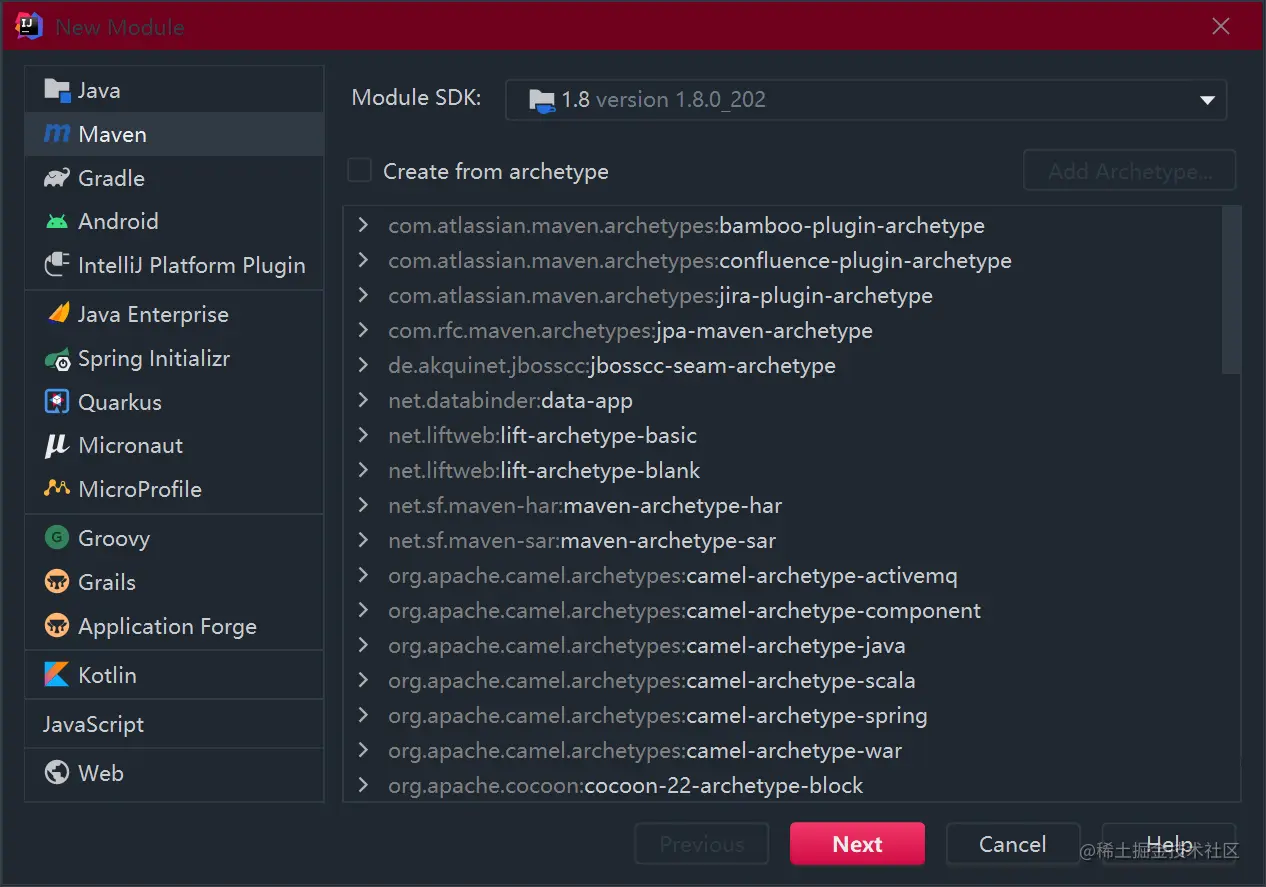
Task: Select cocoon-22-archetype-block row
Action: (x=783, y=786)
